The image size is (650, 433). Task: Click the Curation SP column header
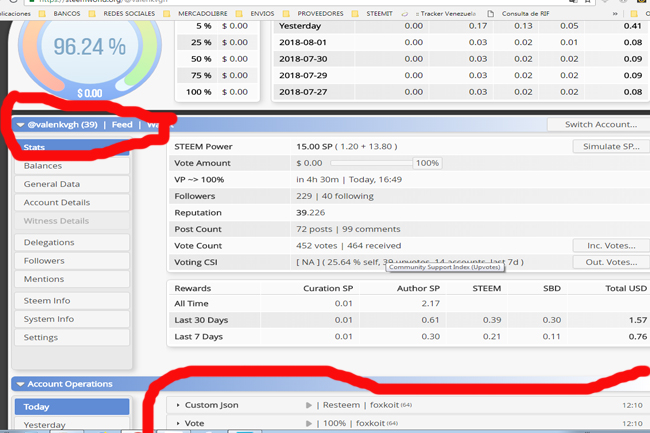pos(328,288)
